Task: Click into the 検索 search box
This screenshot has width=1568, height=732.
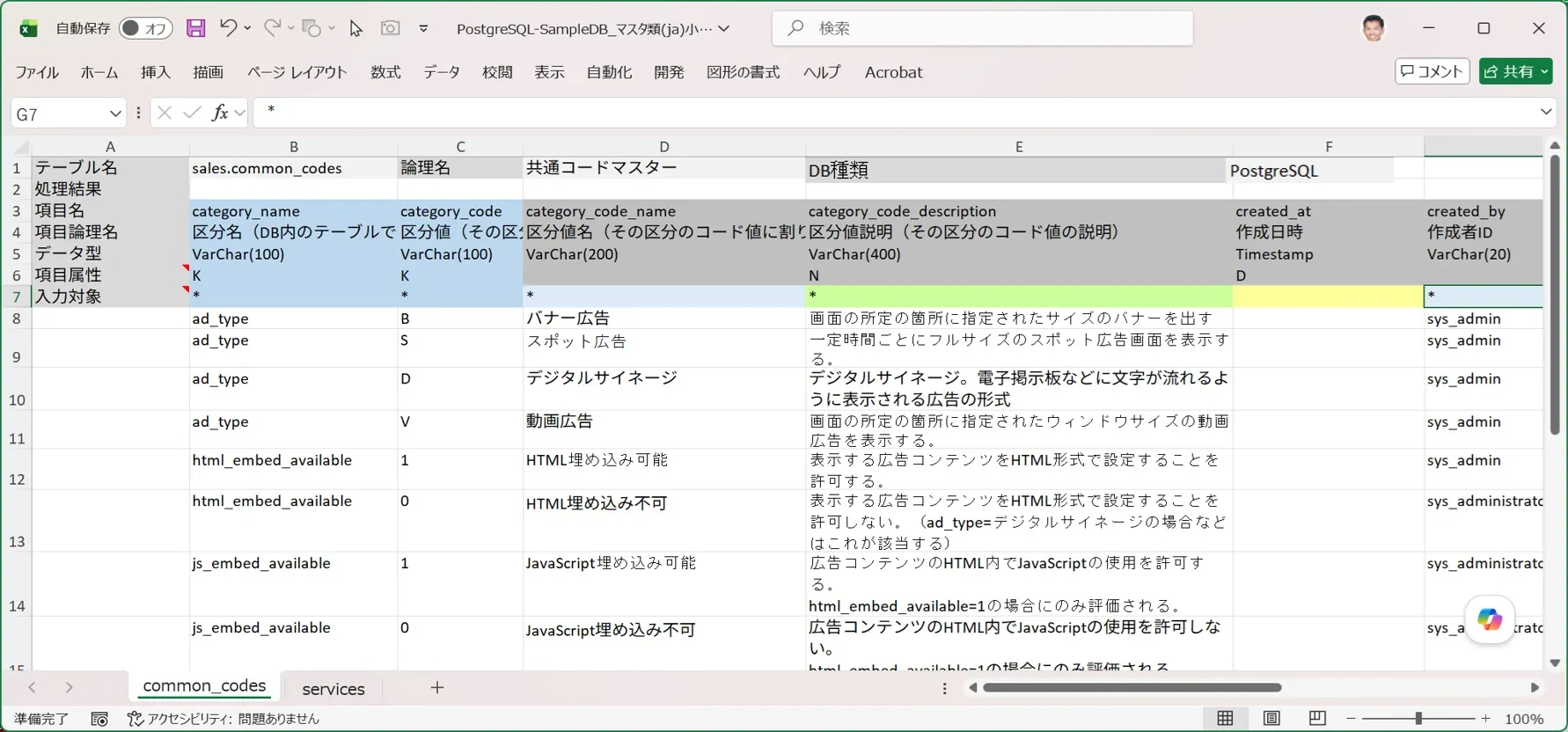Action: tap(982, 28)
